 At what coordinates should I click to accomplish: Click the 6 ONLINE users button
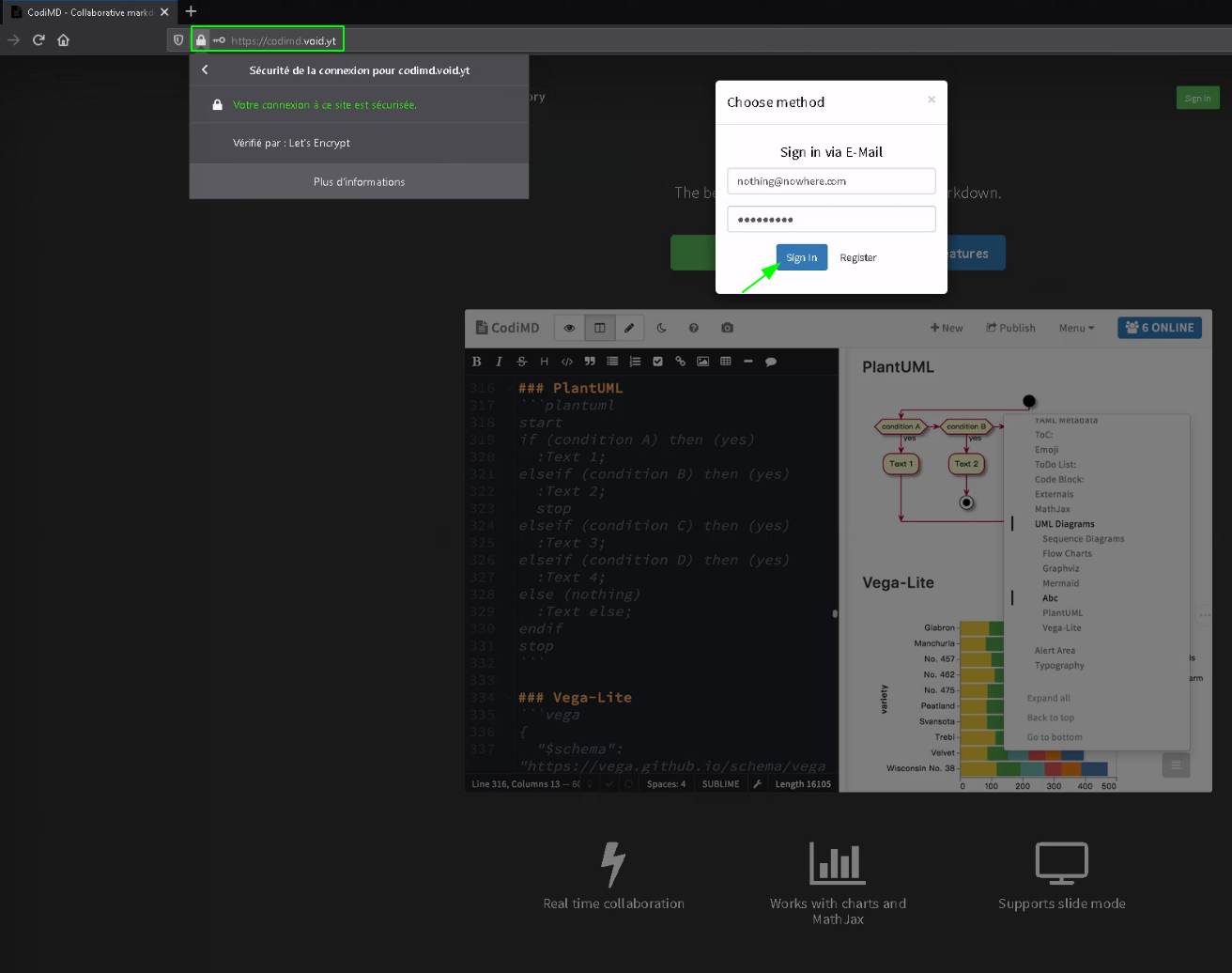(1160, 328)
